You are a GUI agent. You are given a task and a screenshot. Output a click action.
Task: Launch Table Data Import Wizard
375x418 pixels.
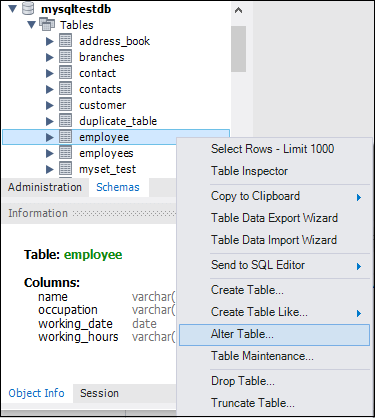275,240
